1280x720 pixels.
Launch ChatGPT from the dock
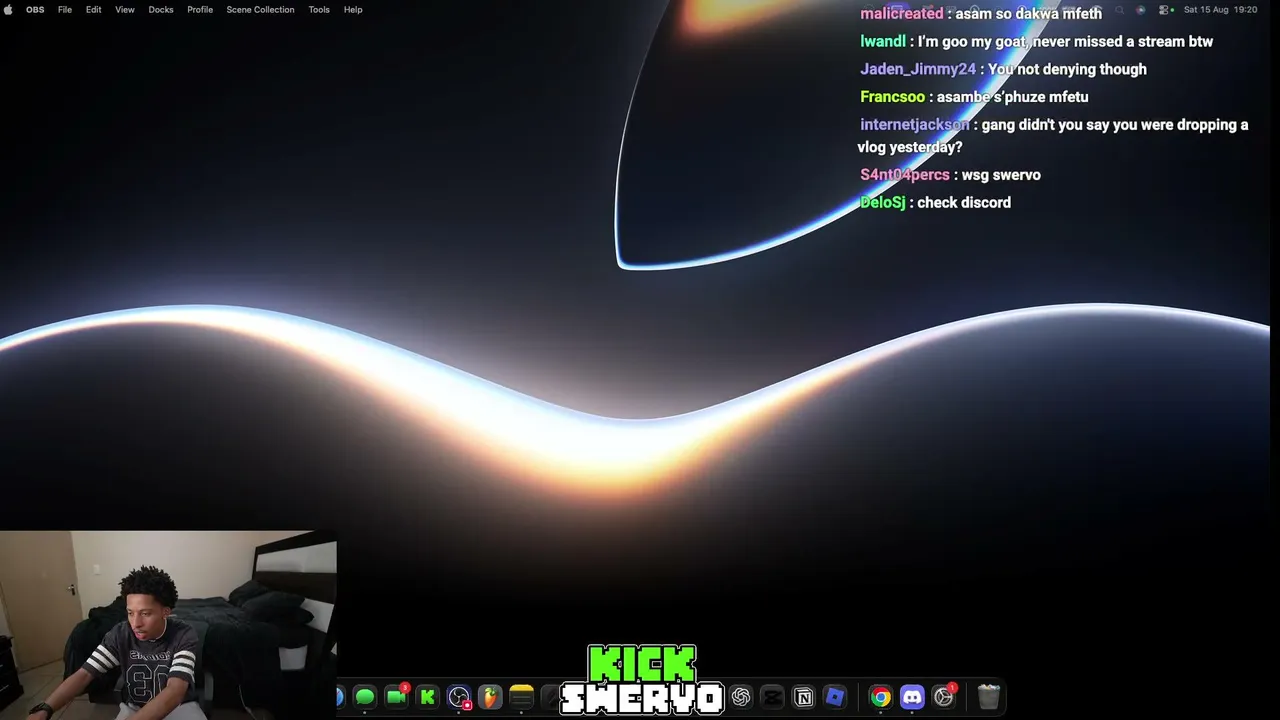(741, 697)
